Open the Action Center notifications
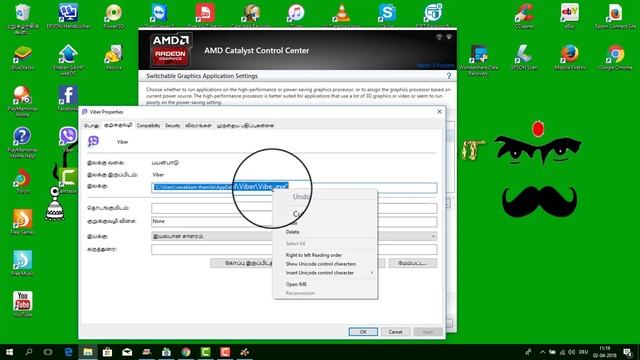The width and height of the screenshot is (640, 360). click(x=628, y=352)
